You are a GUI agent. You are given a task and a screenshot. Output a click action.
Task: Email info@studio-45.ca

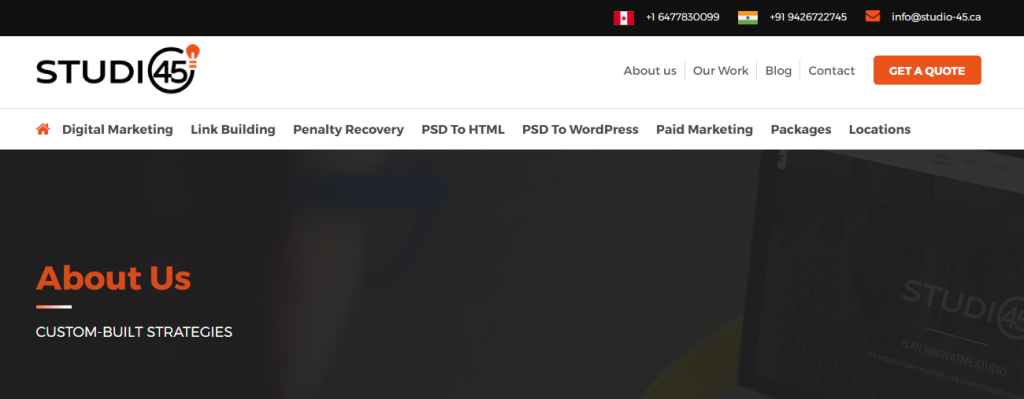coord(936,18)
